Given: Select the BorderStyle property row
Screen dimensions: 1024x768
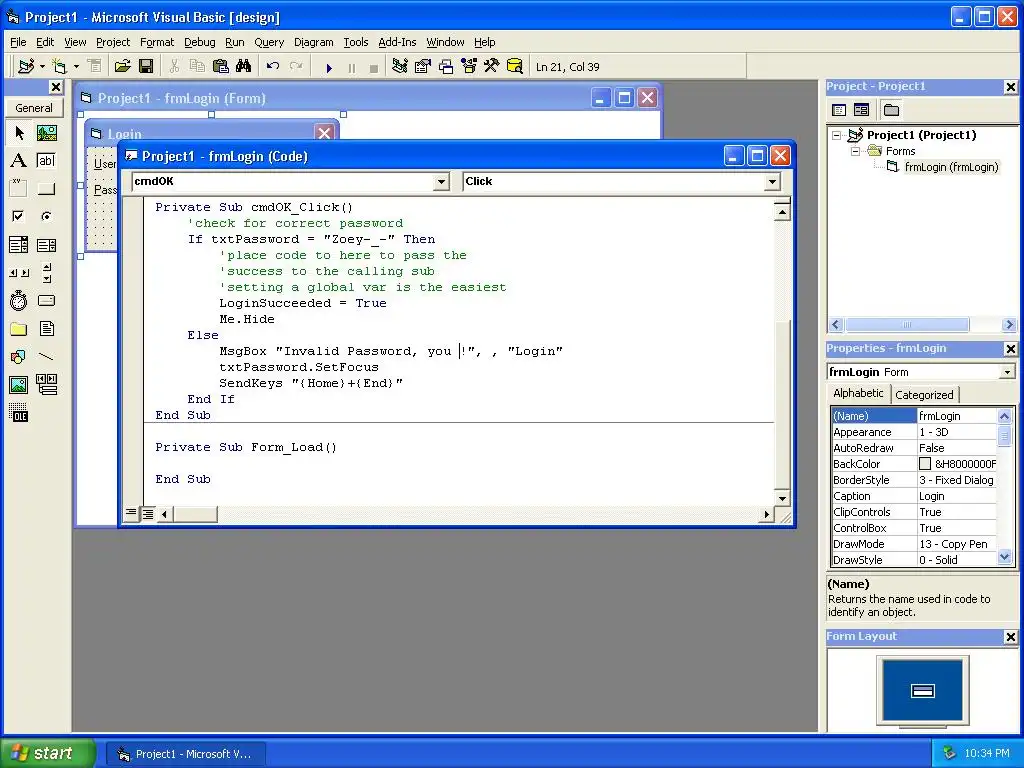Looking at the screenshot, I should click(914, 480).
